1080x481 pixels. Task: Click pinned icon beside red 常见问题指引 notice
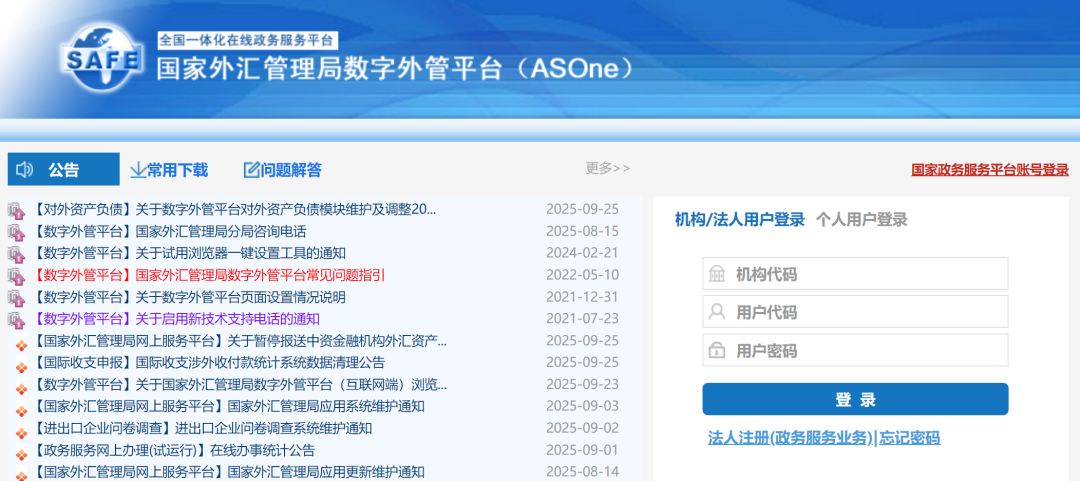click(16, 276)
